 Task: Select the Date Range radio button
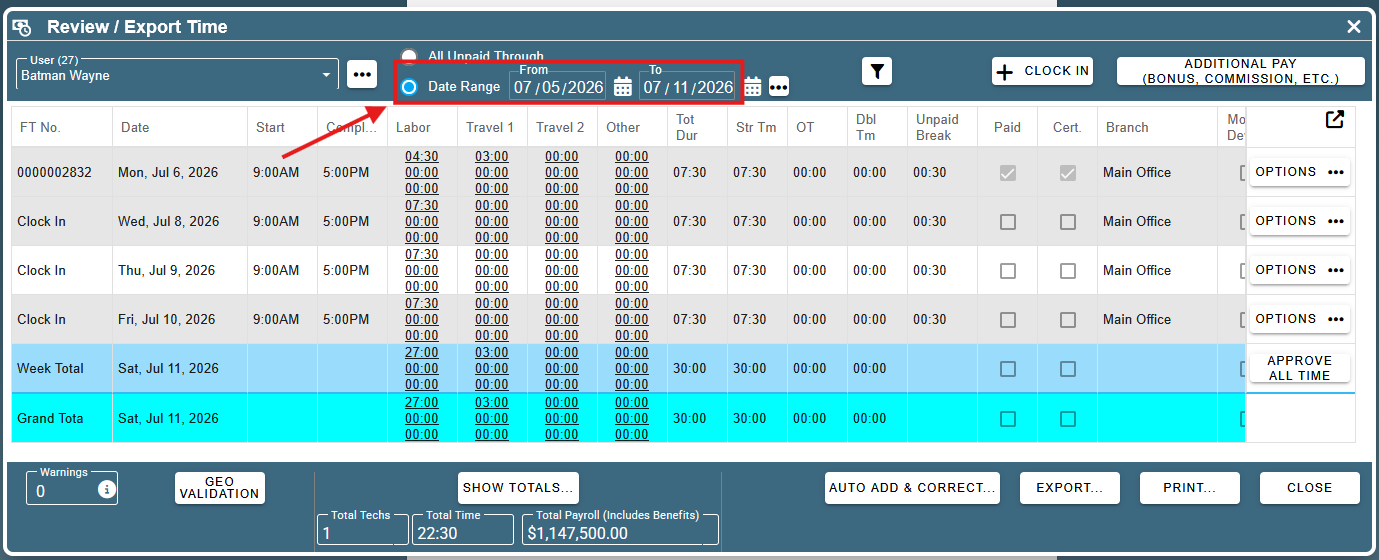pos(409,87)
